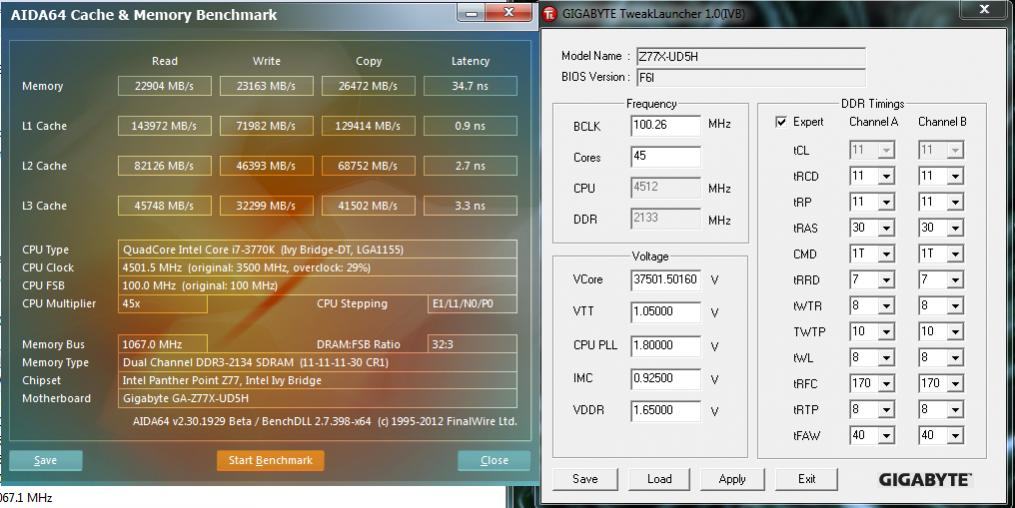Image resolution: width=1015 pixels, height=508 pixels.
Task: Click the Memory Type Dual Channel DDR3-2134 text
Action: pyautogui.click(x=317, y=362)
